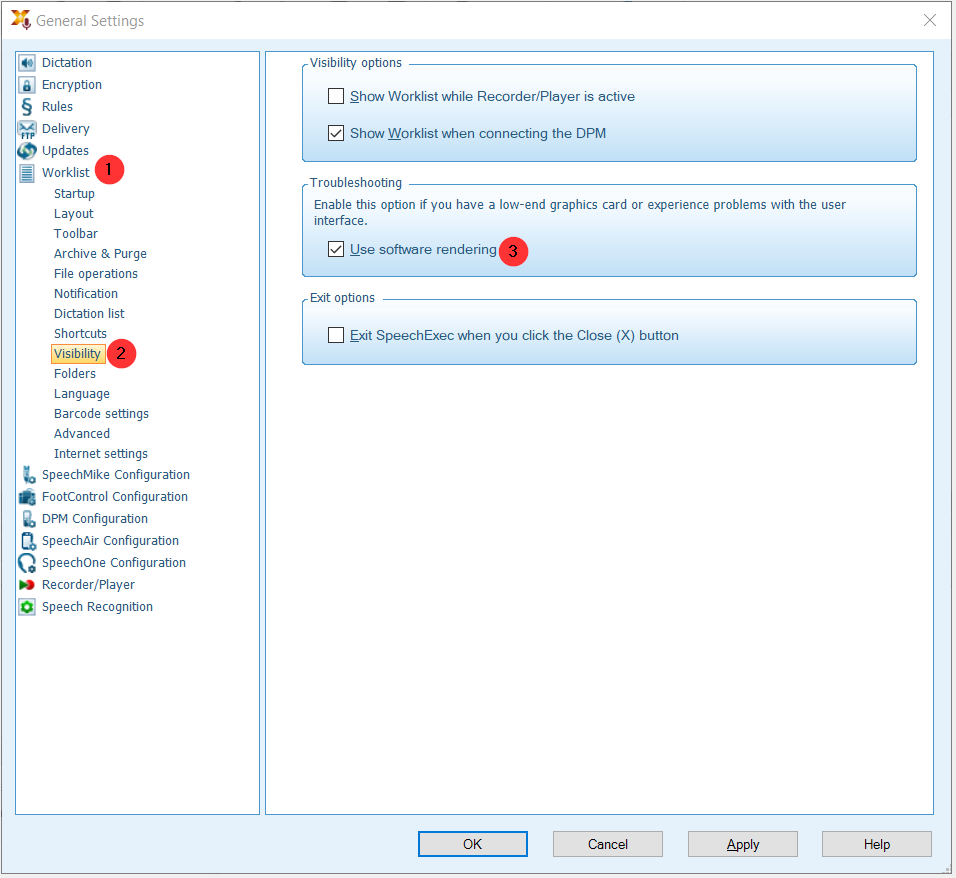Open the Shortcuts settings page
This screenshot has width=956, height=878.
80,334
